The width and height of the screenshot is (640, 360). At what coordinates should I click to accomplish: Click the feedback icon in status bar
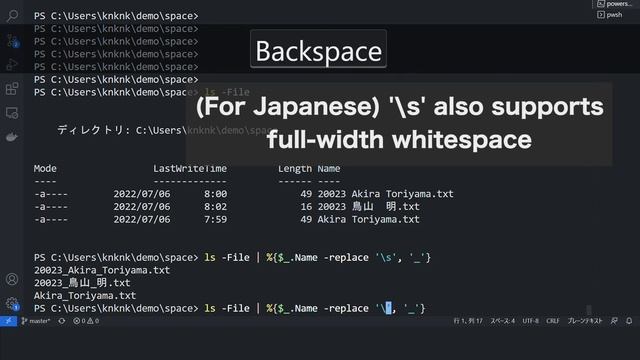(614, 321)
